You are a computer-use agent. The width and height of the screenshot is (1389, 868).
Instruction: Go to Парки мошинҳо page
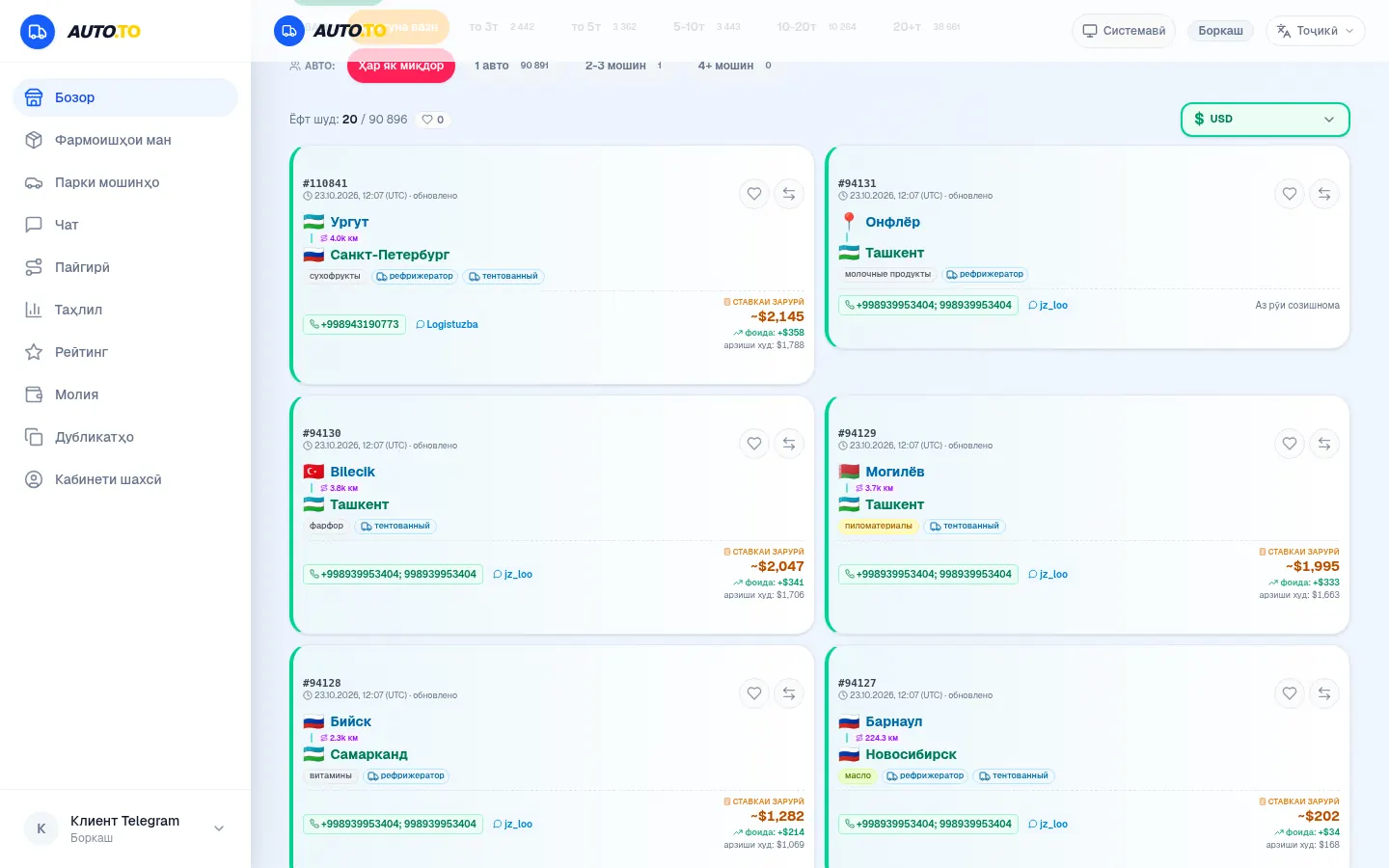(125, 182)
